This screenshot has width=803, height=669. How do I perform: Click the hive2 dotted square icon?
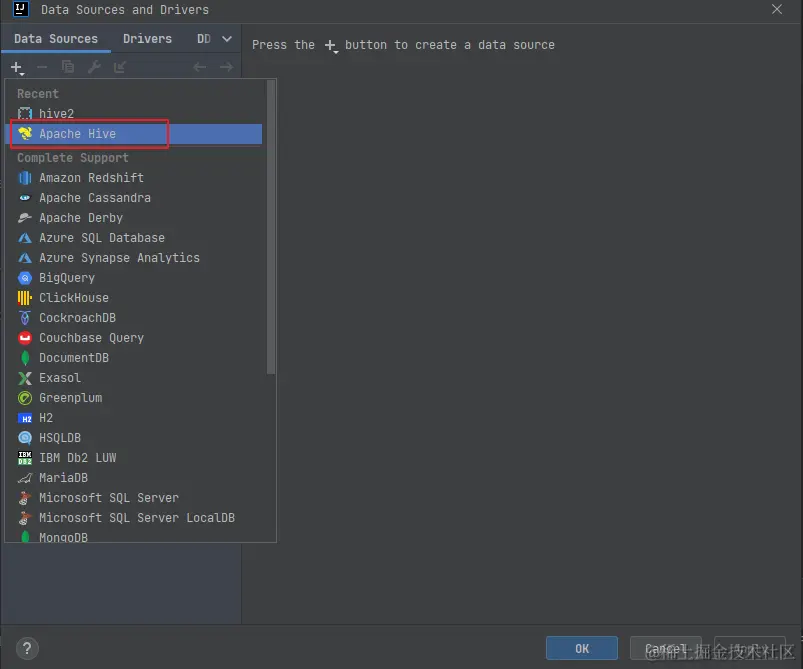[25, 113]
